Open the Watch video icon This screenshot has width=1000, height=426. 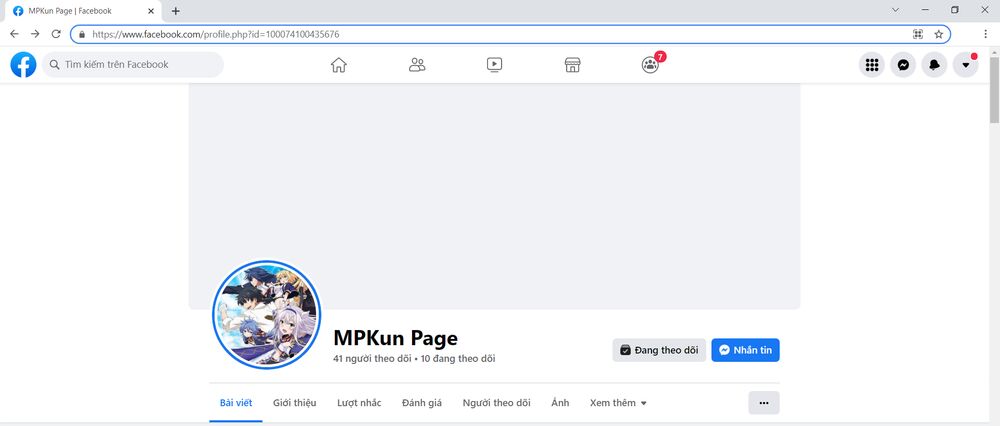coord(494,65)
